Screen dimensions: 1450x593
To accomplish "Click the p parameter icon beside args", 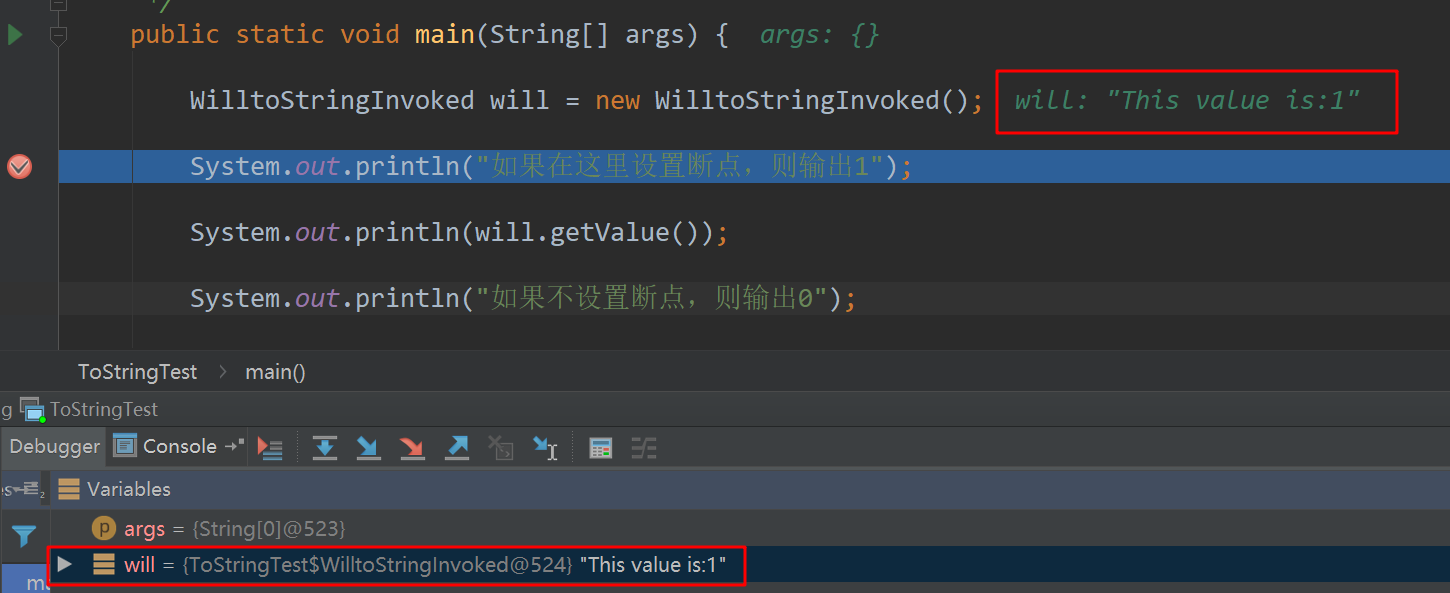I will (103, 528).
